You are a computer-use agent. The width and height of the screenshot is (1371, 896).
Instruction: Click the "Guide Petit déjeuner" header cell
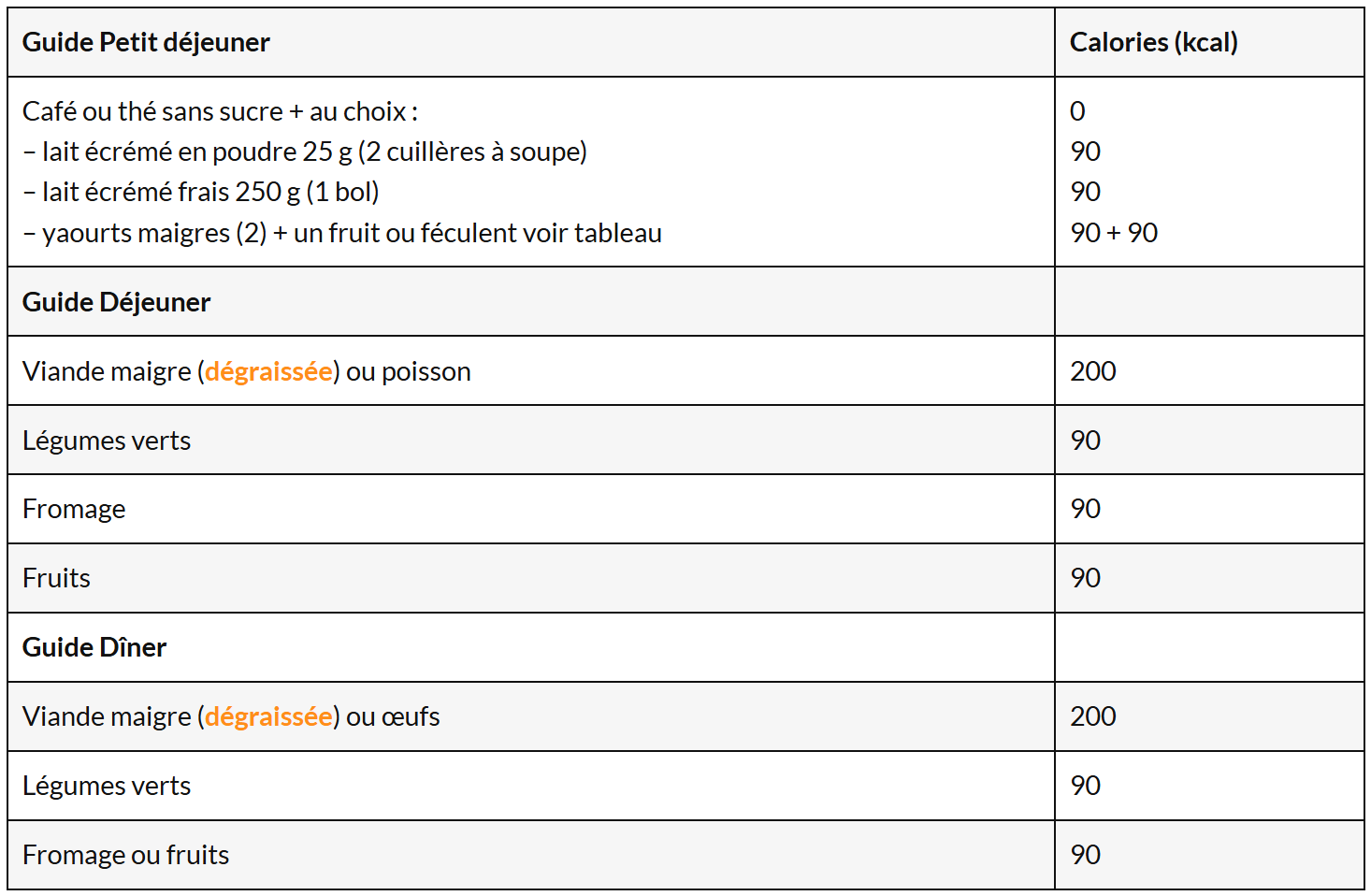tap(146, 42)
